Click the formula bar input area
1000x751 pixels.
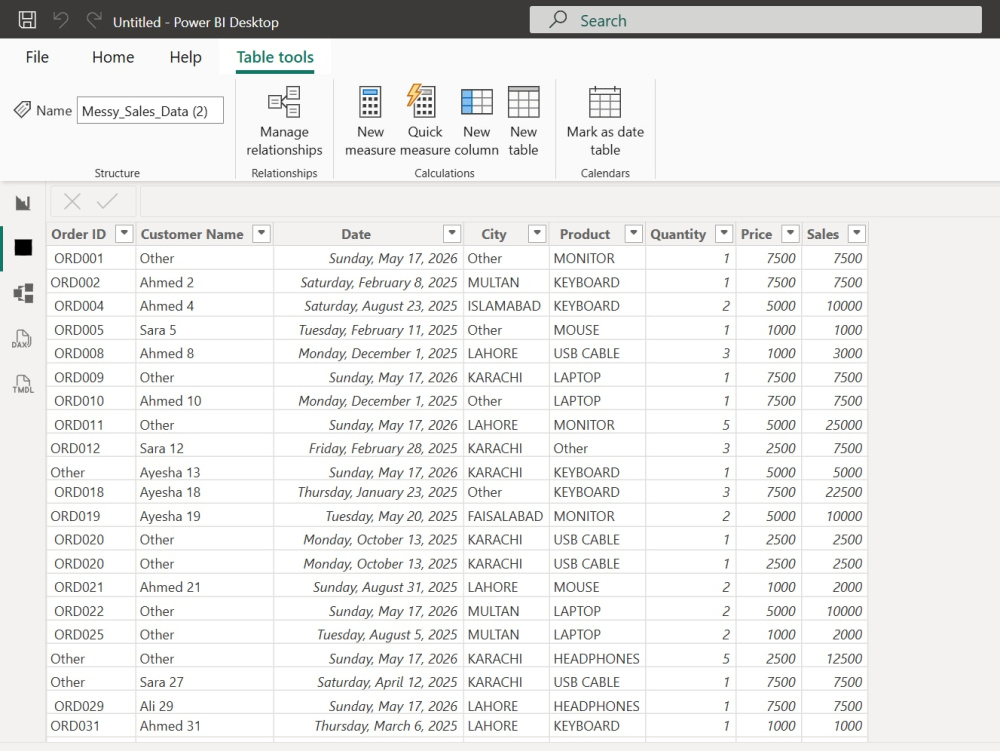(568, 202)
